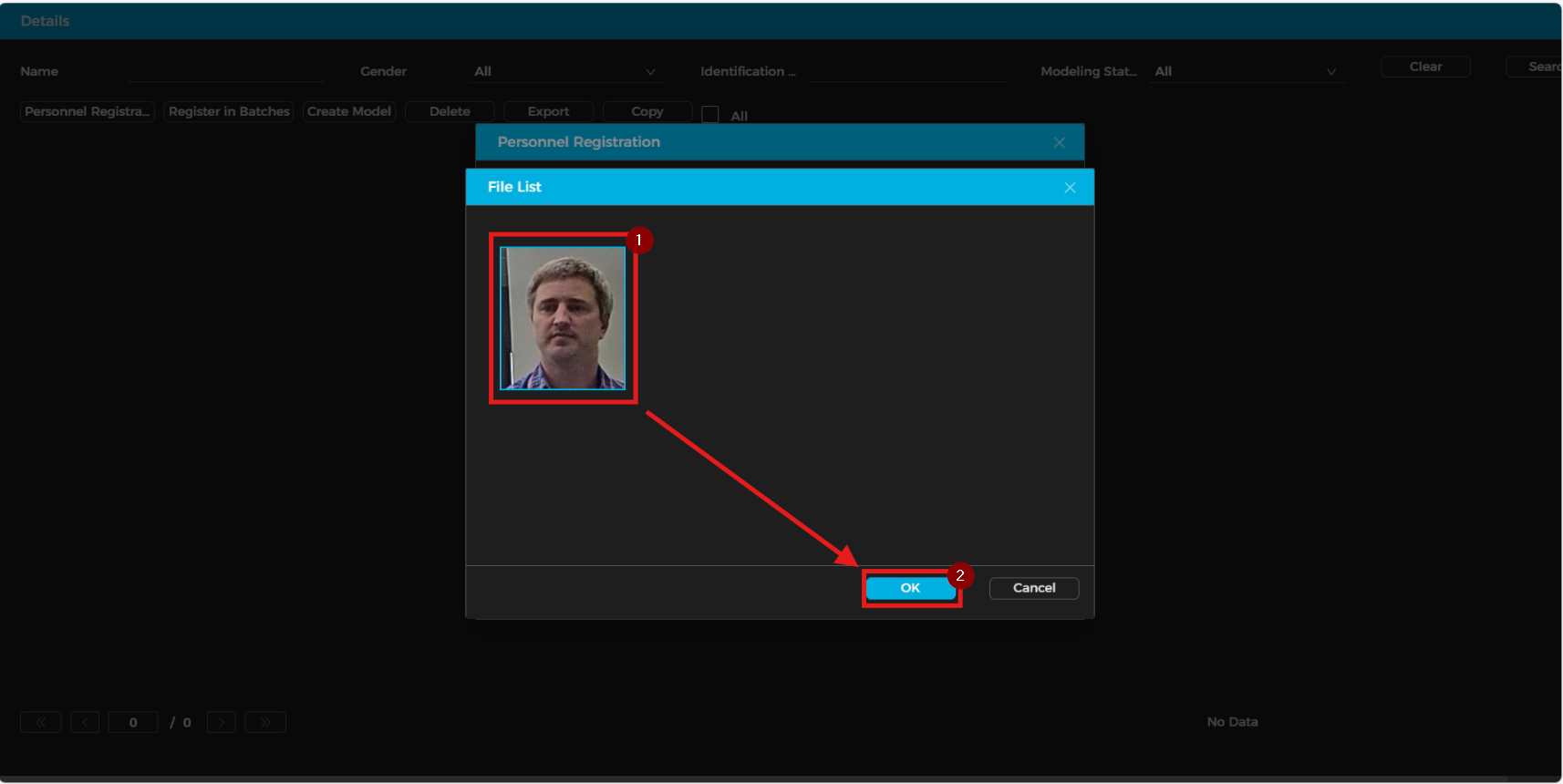Toggle the All checkbox

pyautogui.click(x=710, y=115)
